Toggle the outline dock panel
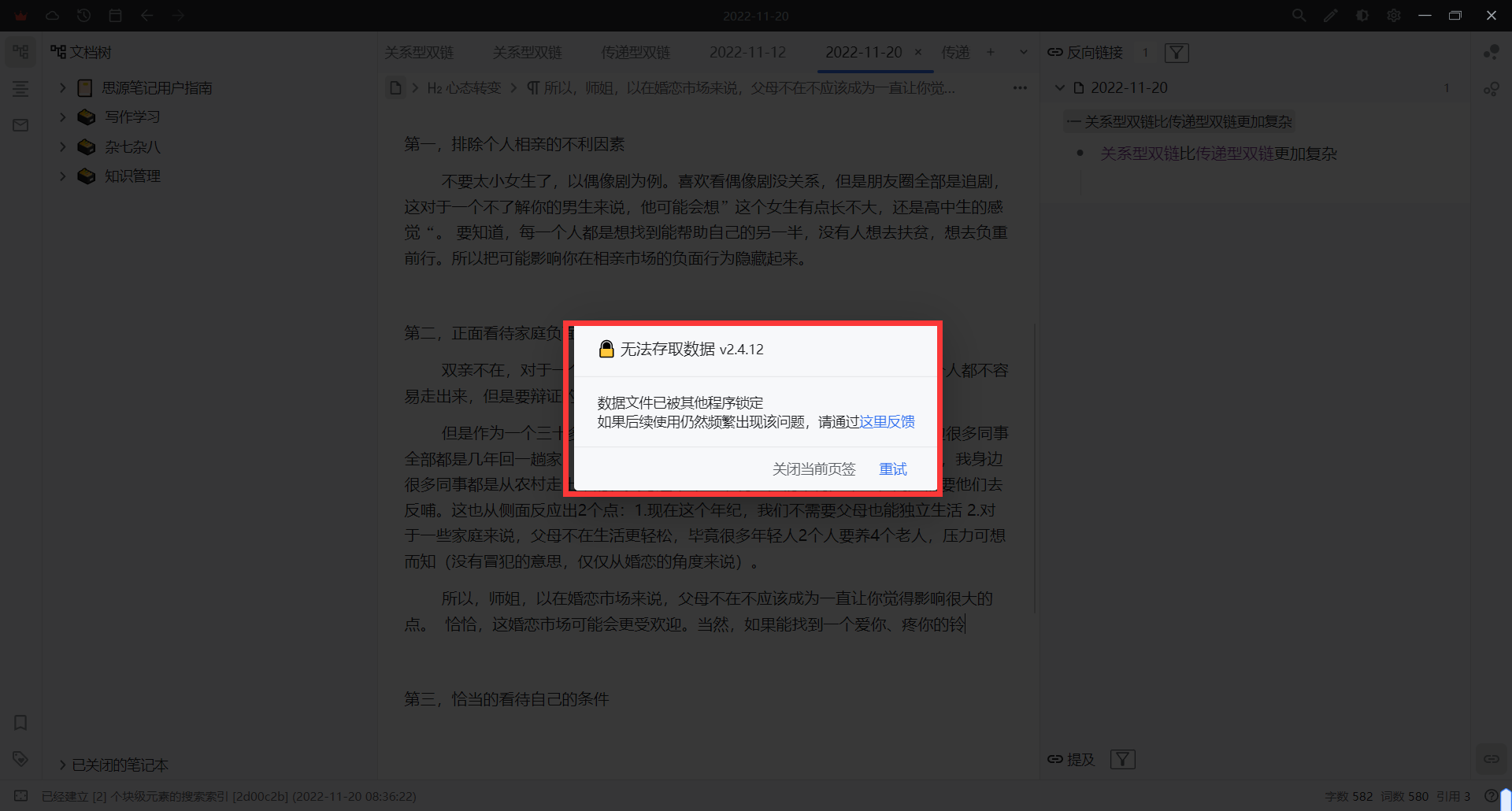1512x811 pixels. 20,89
